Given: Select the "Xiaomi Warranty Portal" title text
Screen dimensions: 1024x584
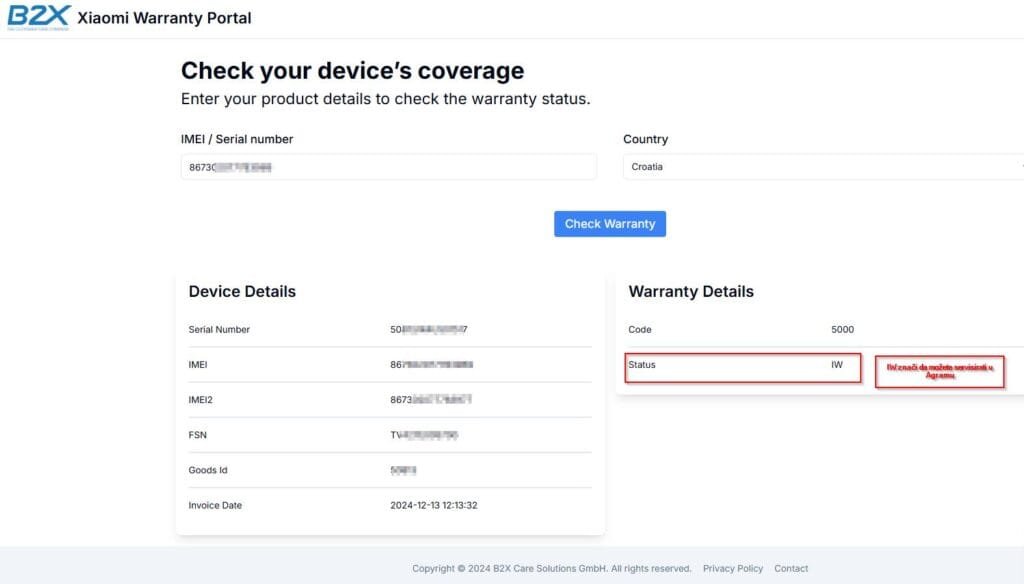Looking at the screenshot, I should [x=164, y=18].
